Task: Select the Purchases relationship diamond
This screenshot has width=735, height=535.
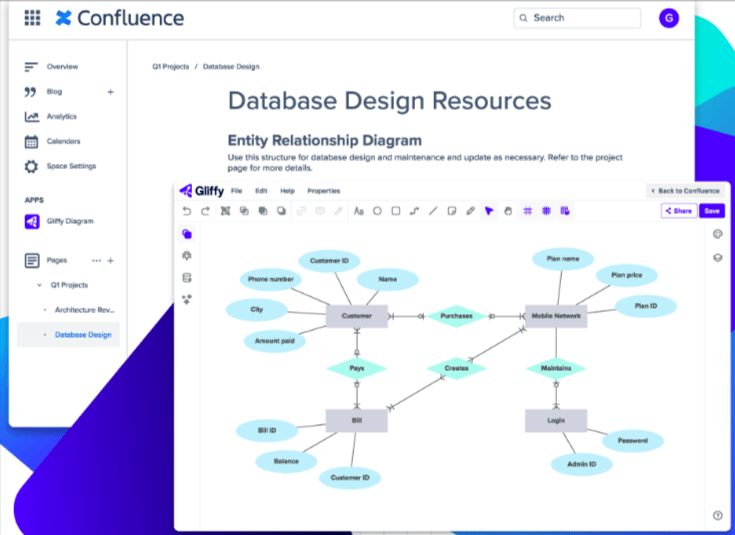Action: click(456, 316)
